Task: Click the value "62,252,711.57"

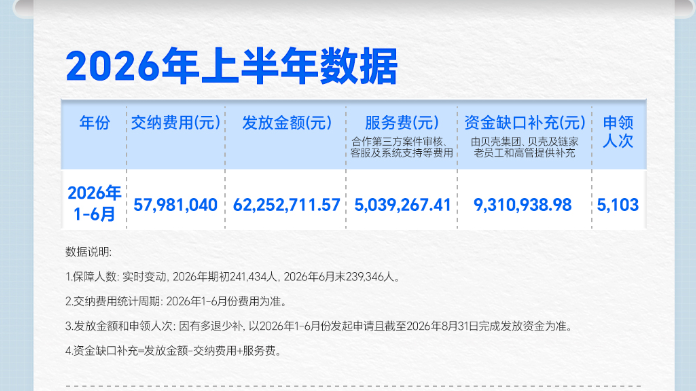Action: [x=287, y=205]
